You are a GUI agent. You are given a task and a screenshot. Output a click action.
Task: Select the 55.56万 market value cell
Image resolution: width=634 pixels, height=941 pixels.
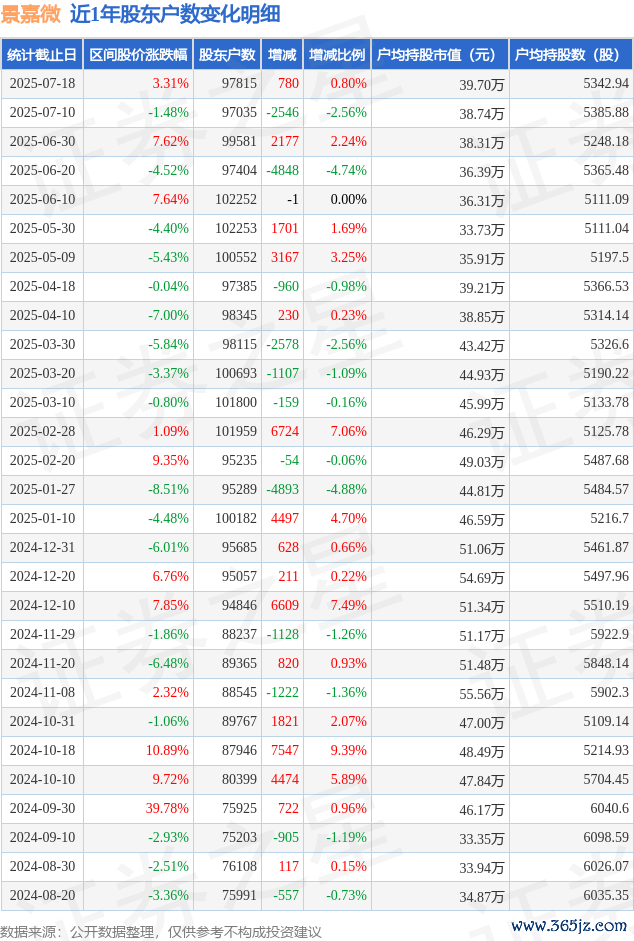(482, 694)
